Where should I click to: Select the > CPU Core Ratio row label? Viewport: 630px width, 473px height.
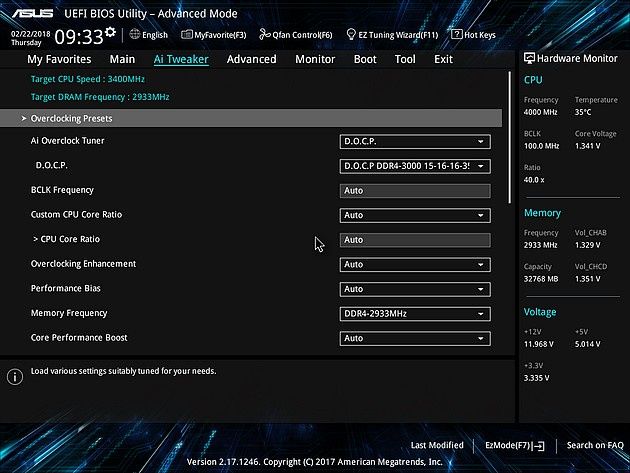coord(66,239)
